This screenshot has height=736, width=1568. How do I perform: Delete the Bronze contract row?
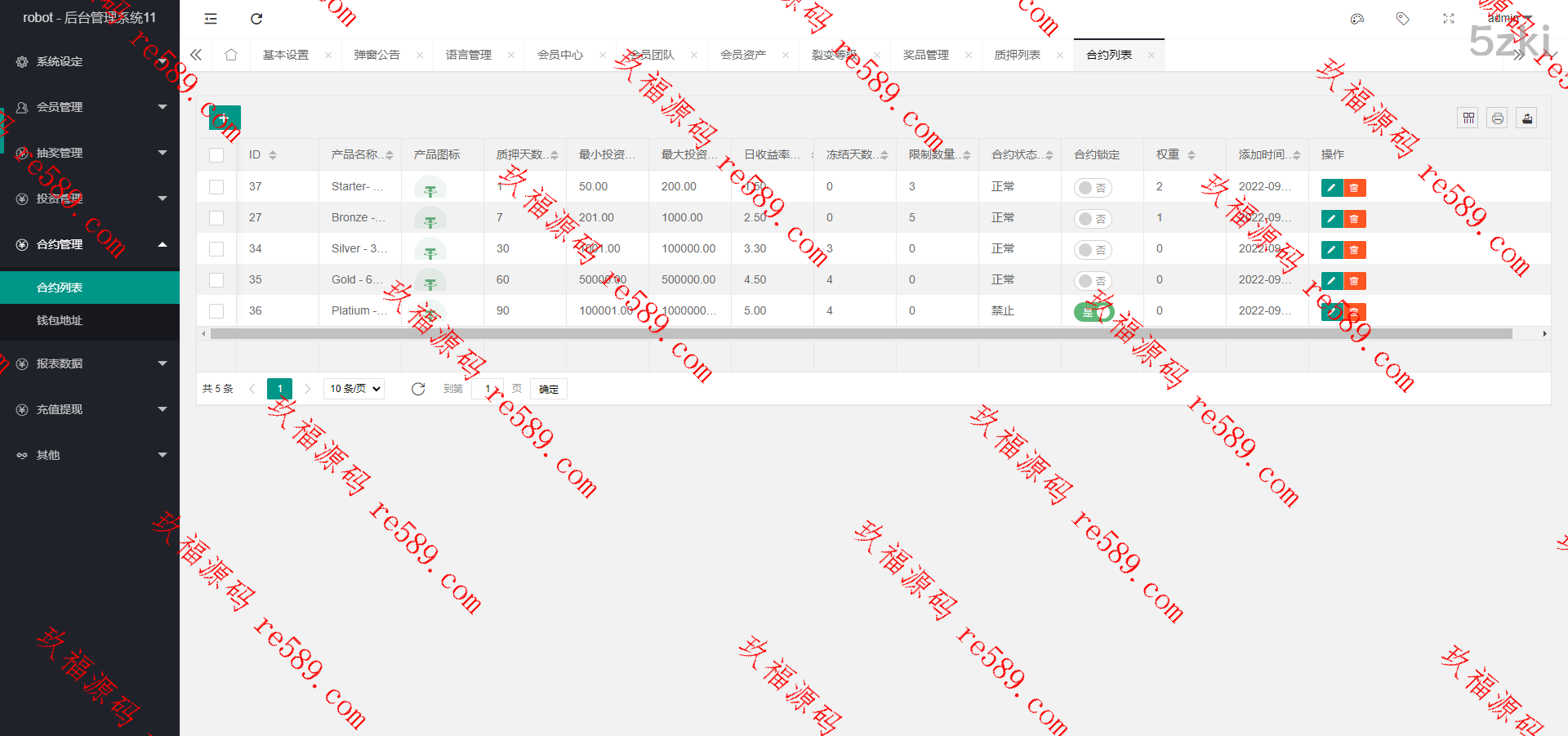(x=1354, y=219)
